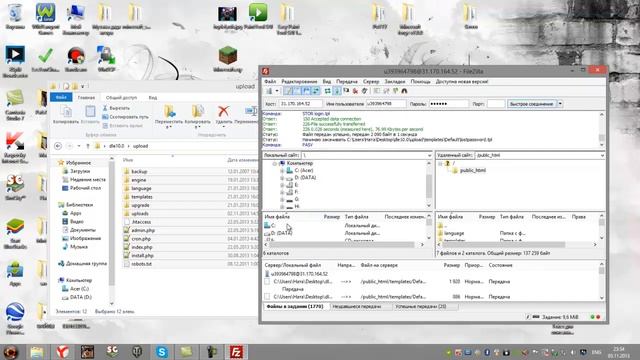
Task: Open the Файл tab in Explorer
Action: [61, 98]
